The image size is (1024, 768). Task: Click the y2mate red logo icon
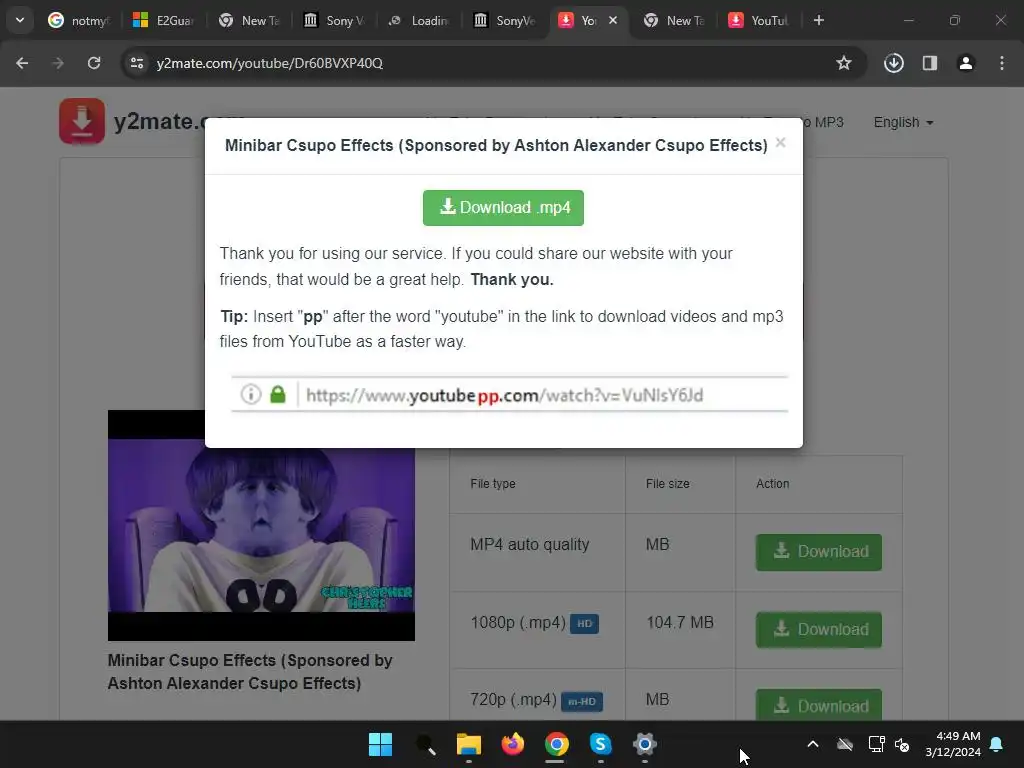coord(82,121)
